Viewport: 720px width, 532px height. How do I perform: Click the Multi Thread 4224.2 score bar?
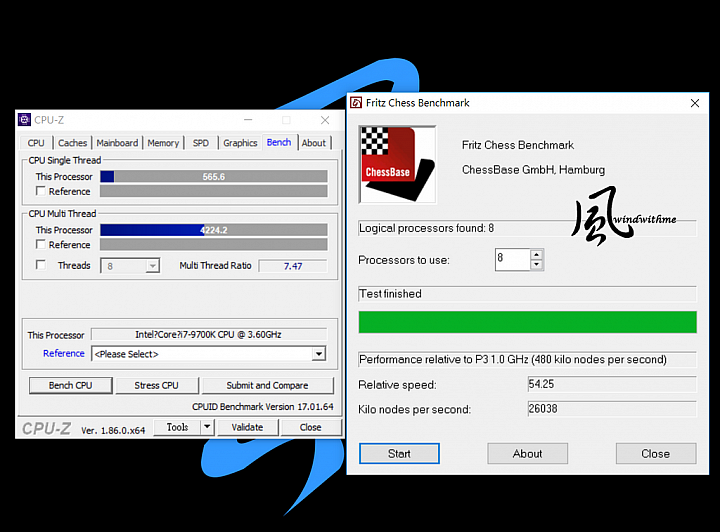(x=214, y=230)
